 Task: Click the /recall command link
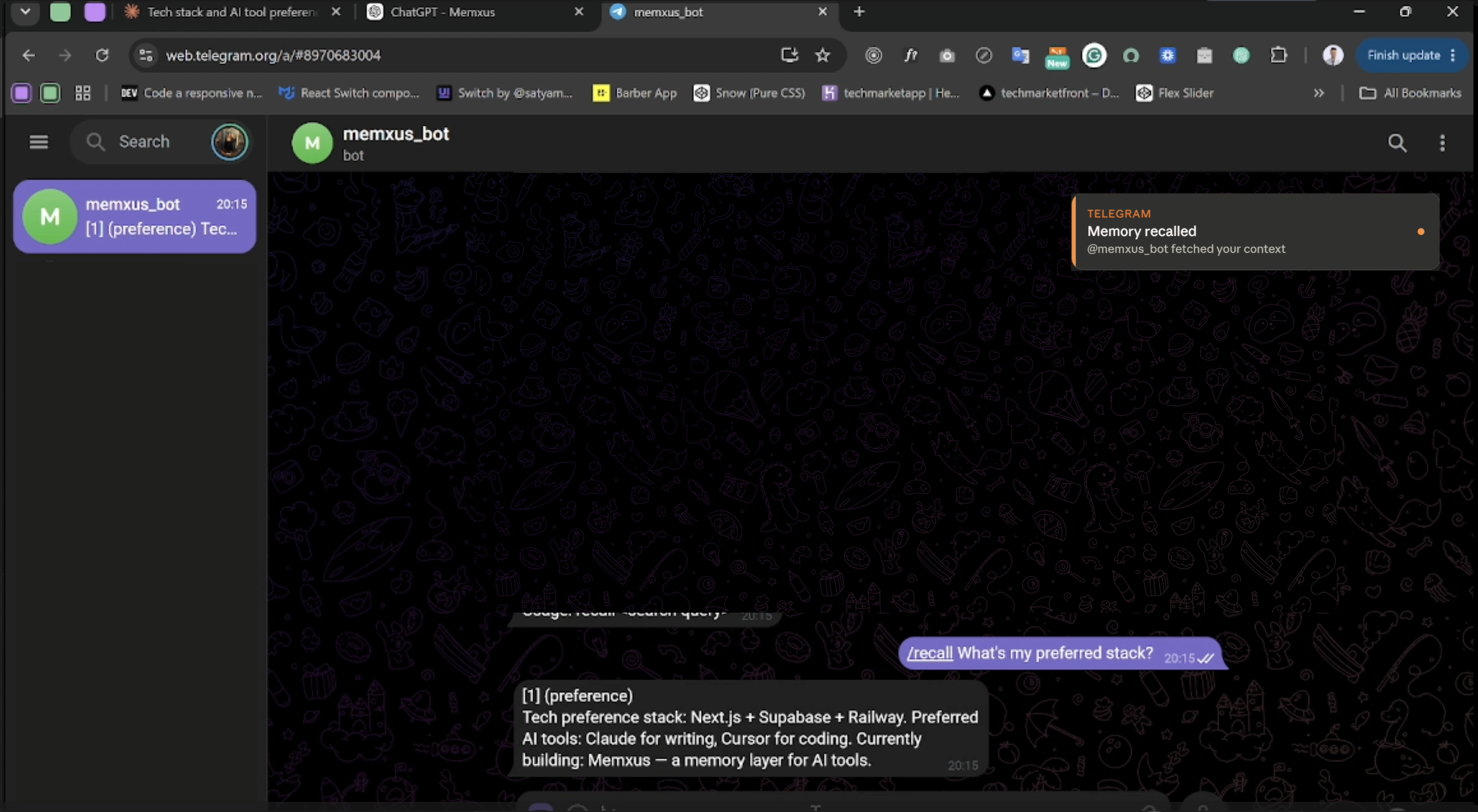[x=929, y=653]
